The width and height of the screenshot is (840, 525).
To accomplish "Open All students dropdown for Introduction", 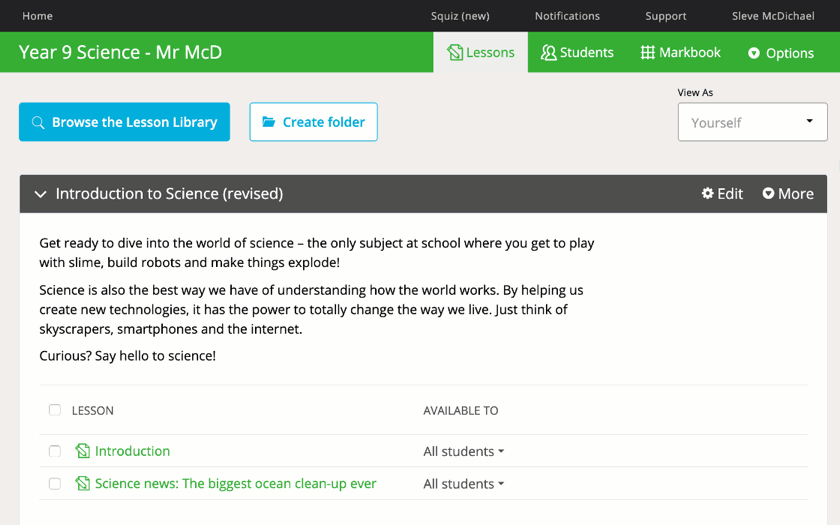I will (464, 452).
